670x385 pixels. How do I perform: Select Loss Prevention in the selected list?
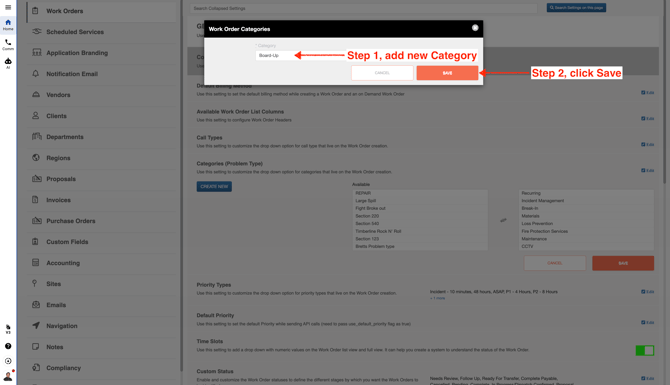click(586, 223)
